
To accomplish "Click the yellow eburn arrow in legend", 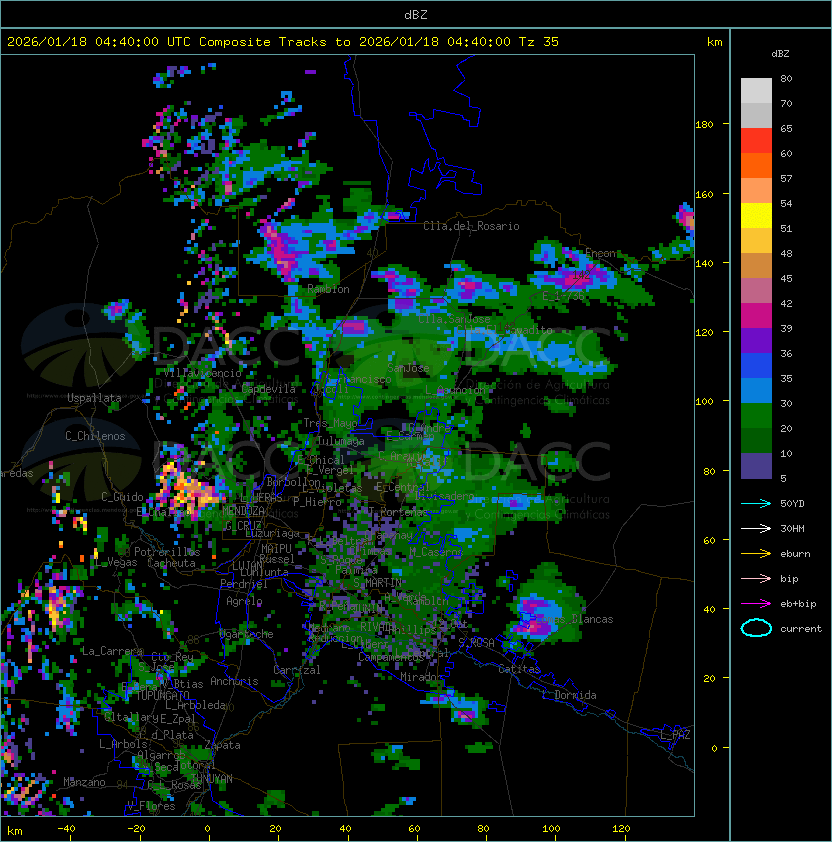I will pyautogui.click(x=756, y=554).
